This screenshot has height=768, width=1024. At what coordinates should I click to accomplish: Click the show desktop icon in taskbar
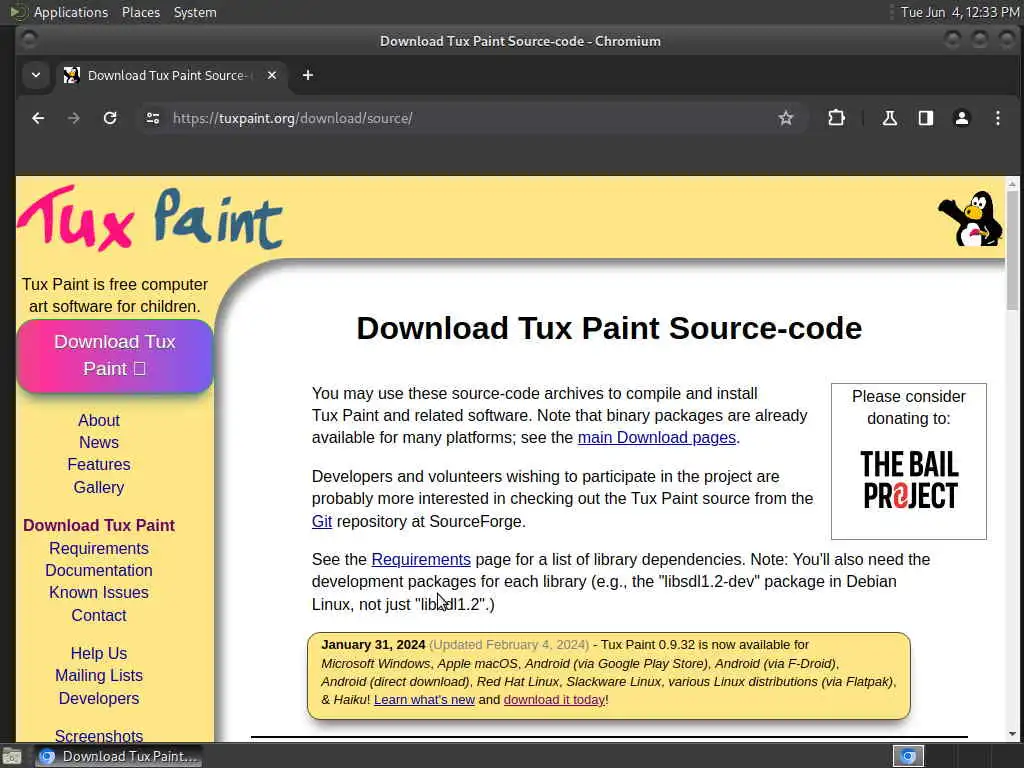pyautogui.click(x=12, y=757)
